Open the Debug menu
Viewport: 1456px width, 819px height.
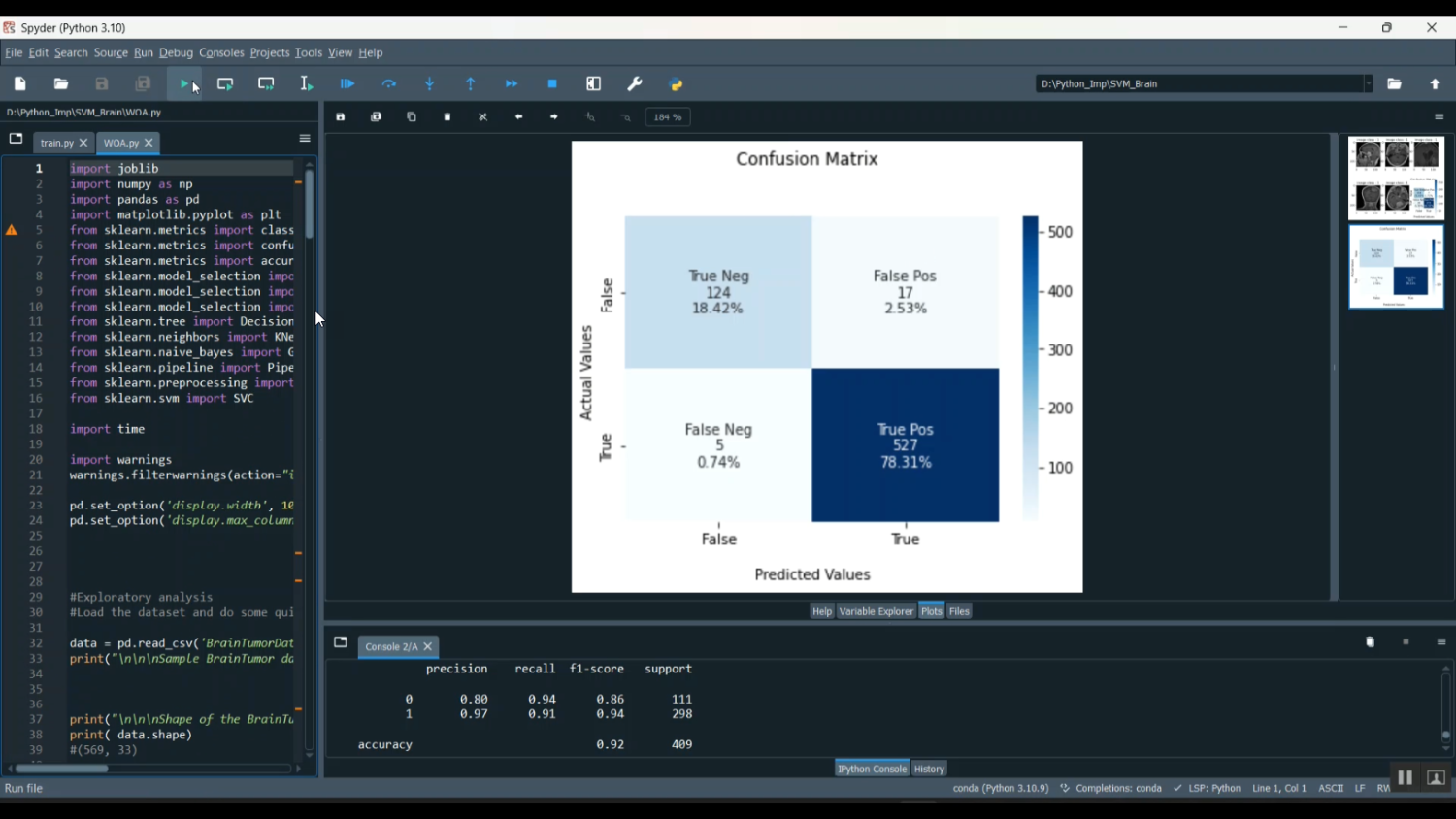pyautogui.click(x=176, y=53)
